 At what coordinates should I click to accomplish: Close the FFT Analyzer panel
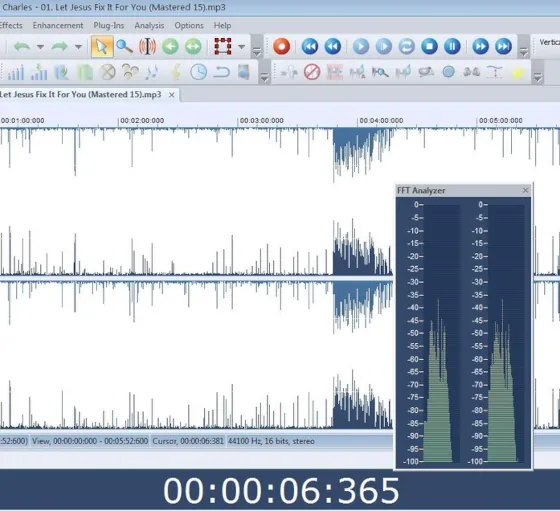525,190
